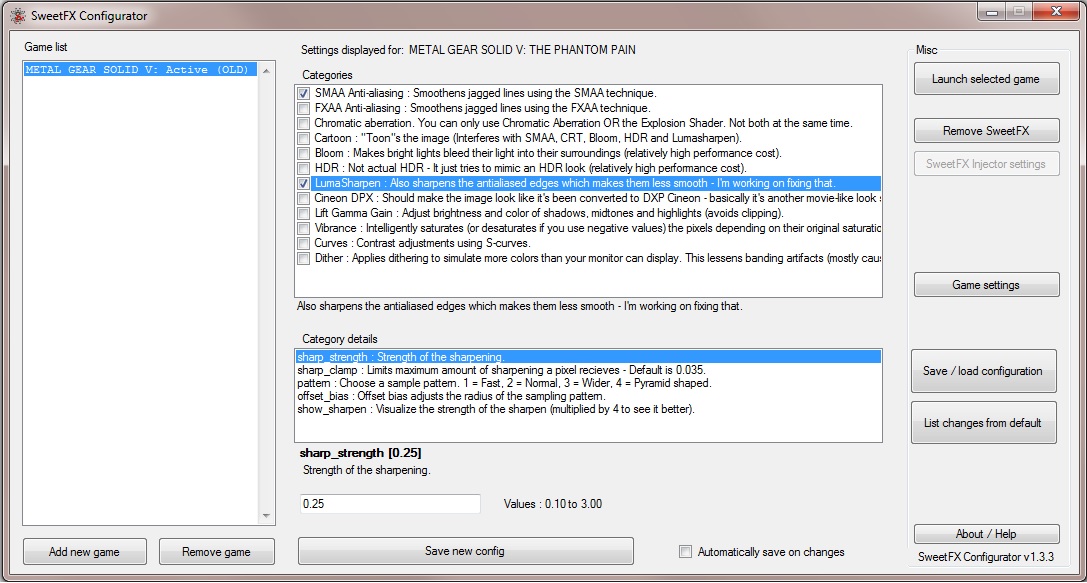Click Remove SweetFX button
The height and width of the screenshot is (583, 1087).
(x=986, y=131)
